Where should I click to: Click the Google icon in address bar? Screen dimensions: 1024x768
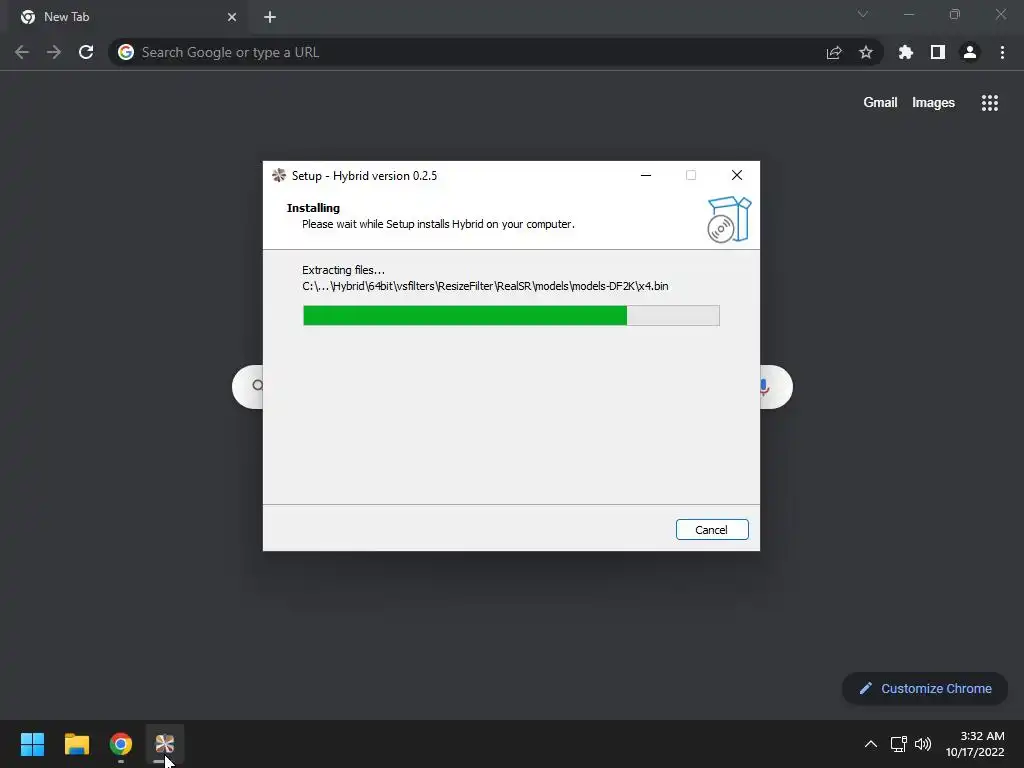tap(126, 52)
